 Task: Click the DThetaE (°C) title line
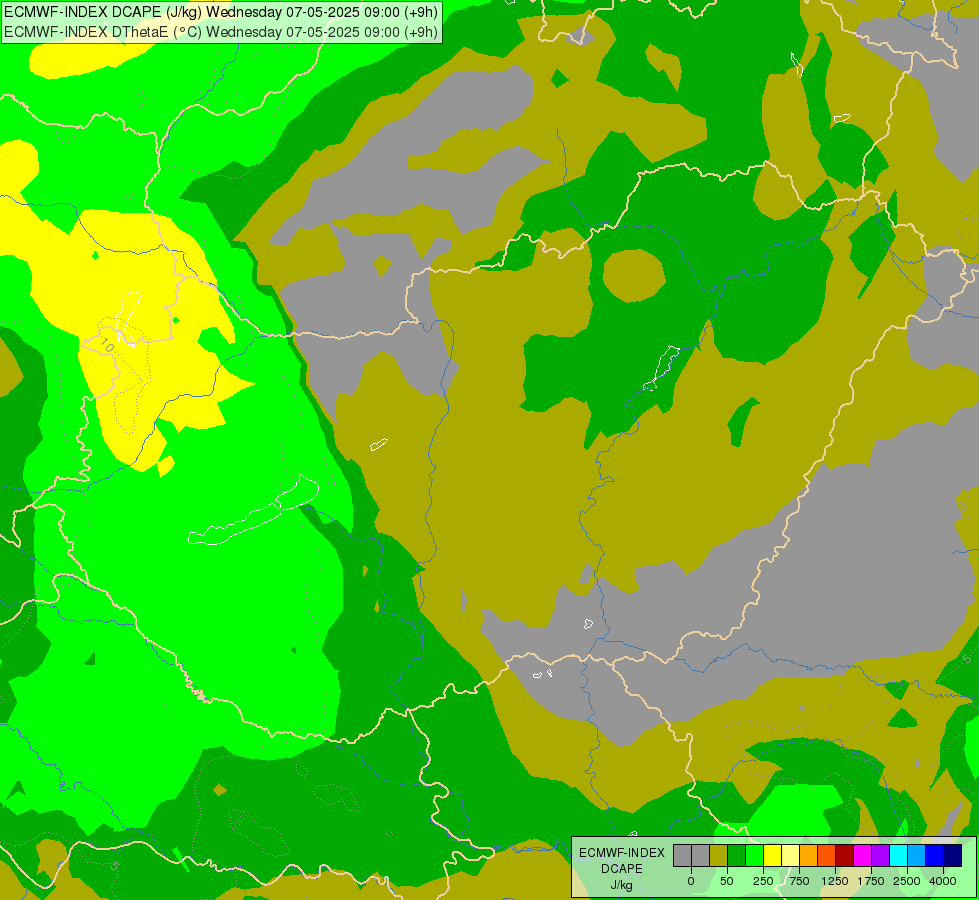(222, 31)
